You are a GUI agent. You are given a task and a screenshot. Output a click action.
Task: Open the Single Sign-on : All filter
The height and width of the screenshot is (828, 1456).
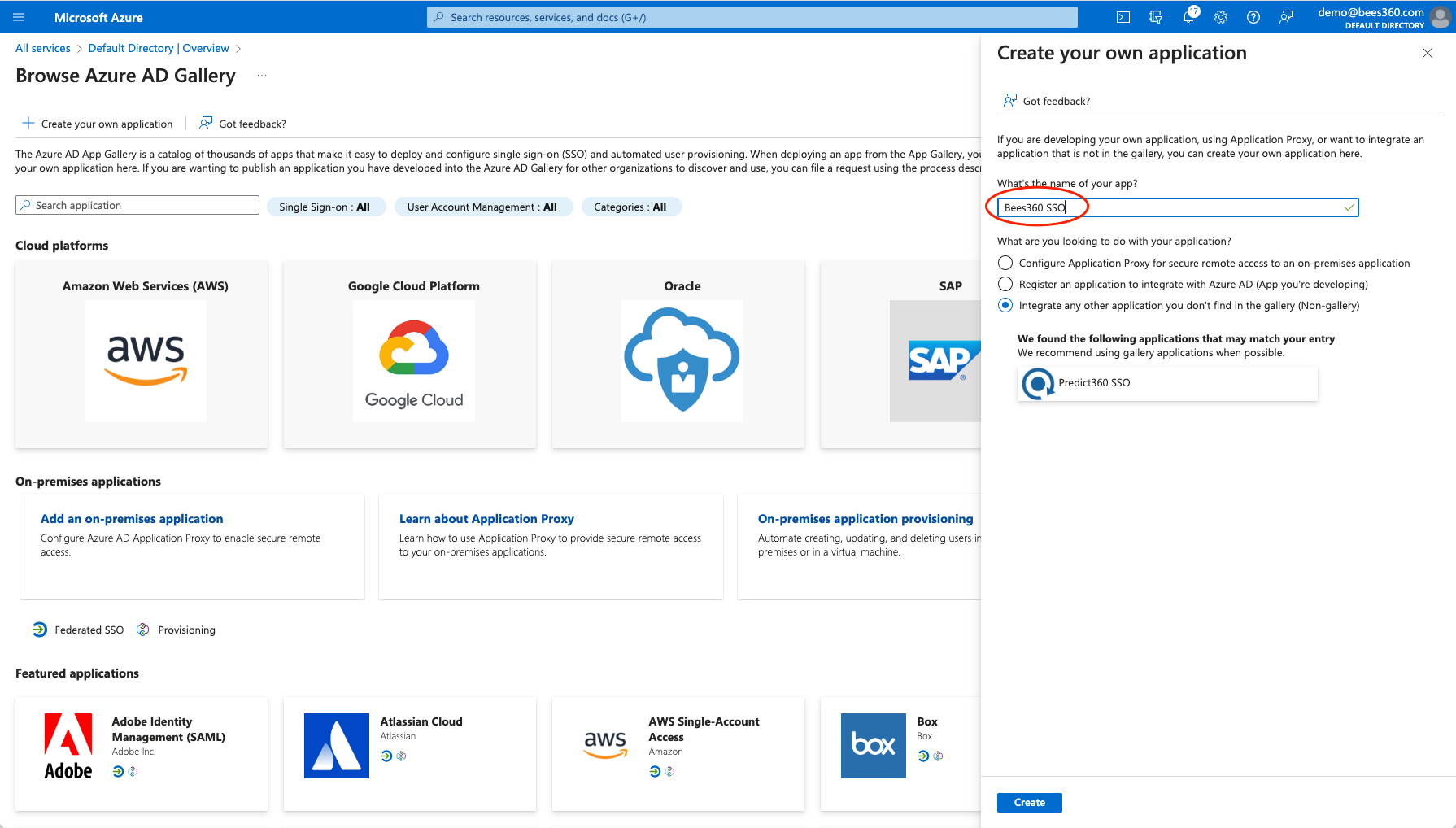pos(325,207)
